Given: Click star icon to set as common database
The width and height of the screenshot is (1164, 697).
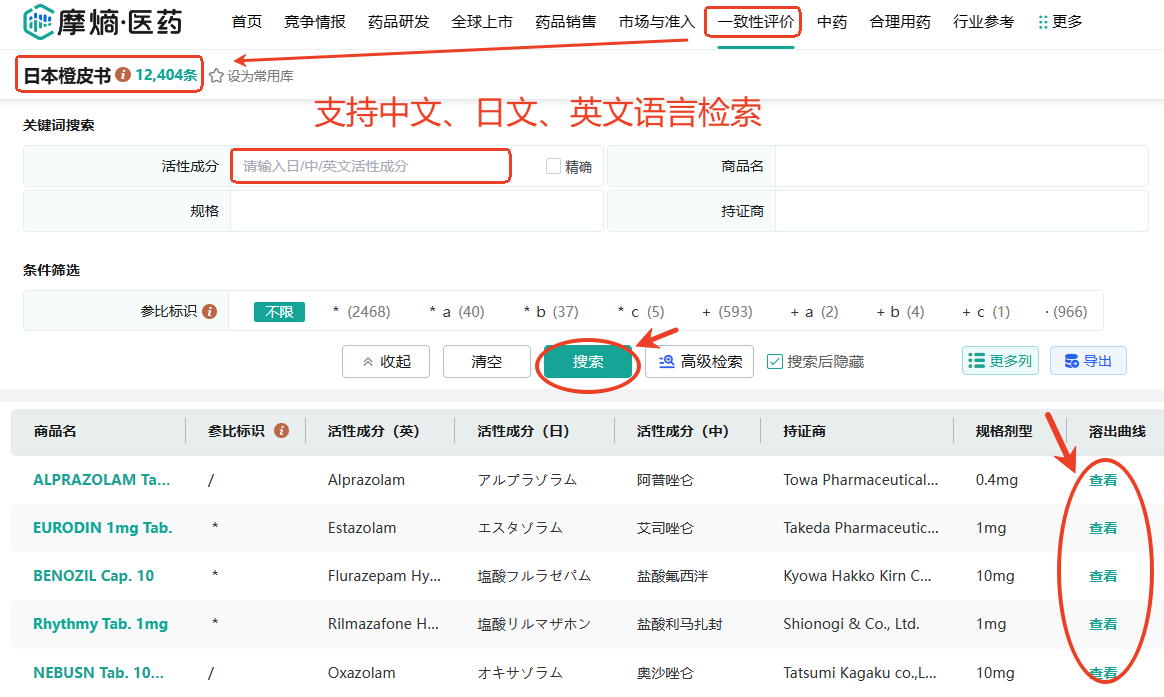Looking at the screenshot, I should click(x=216, y=76).
